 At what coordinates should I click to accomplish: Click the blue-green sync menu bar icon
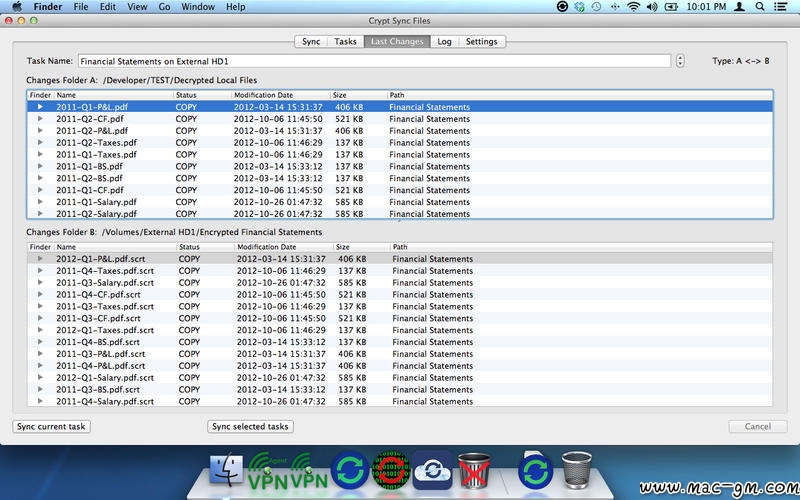point(580,7)
